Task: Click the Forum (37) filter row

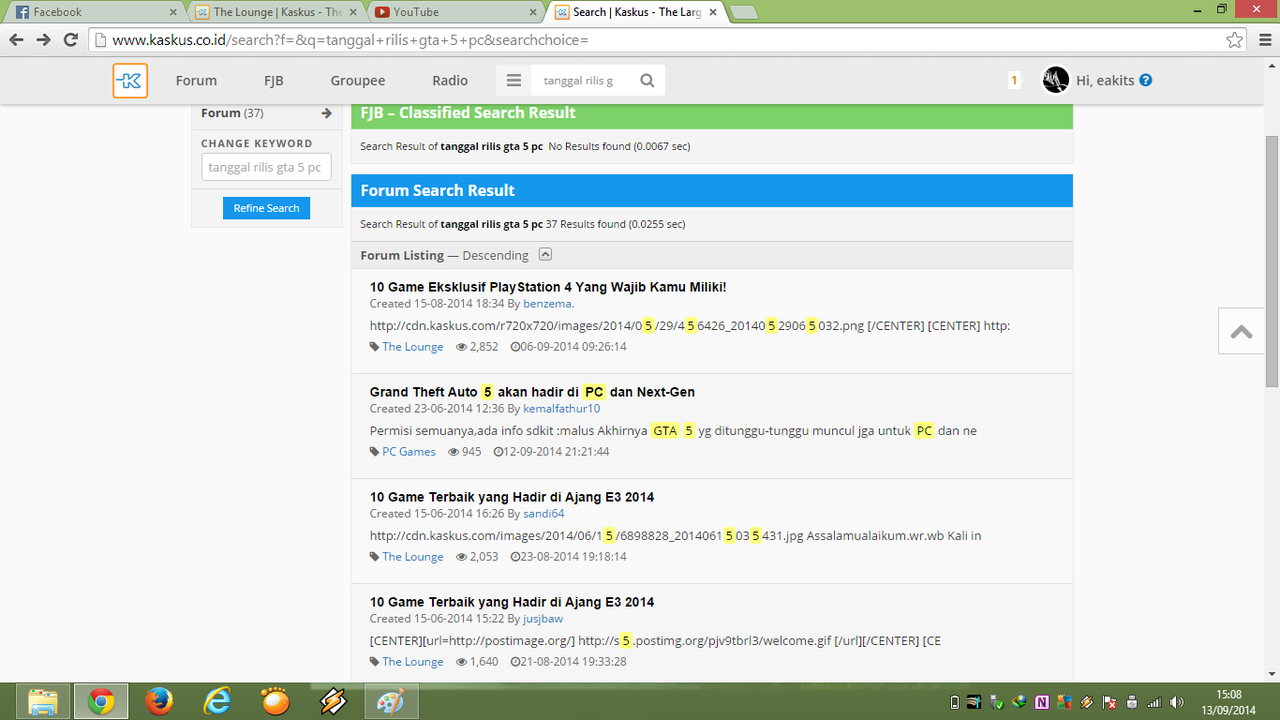Action: pyautogui.click(x=266, y=113)
